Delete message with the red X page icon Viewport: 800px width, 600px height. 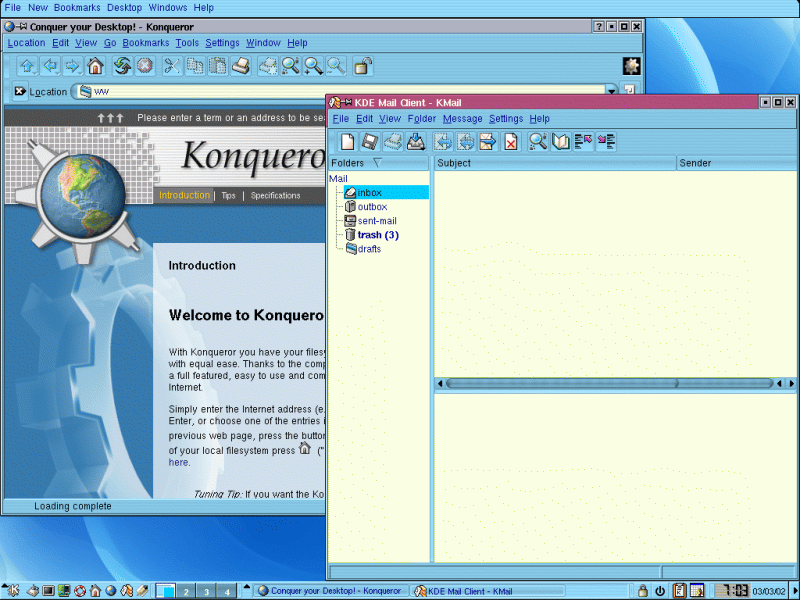(x=510, y=141)
